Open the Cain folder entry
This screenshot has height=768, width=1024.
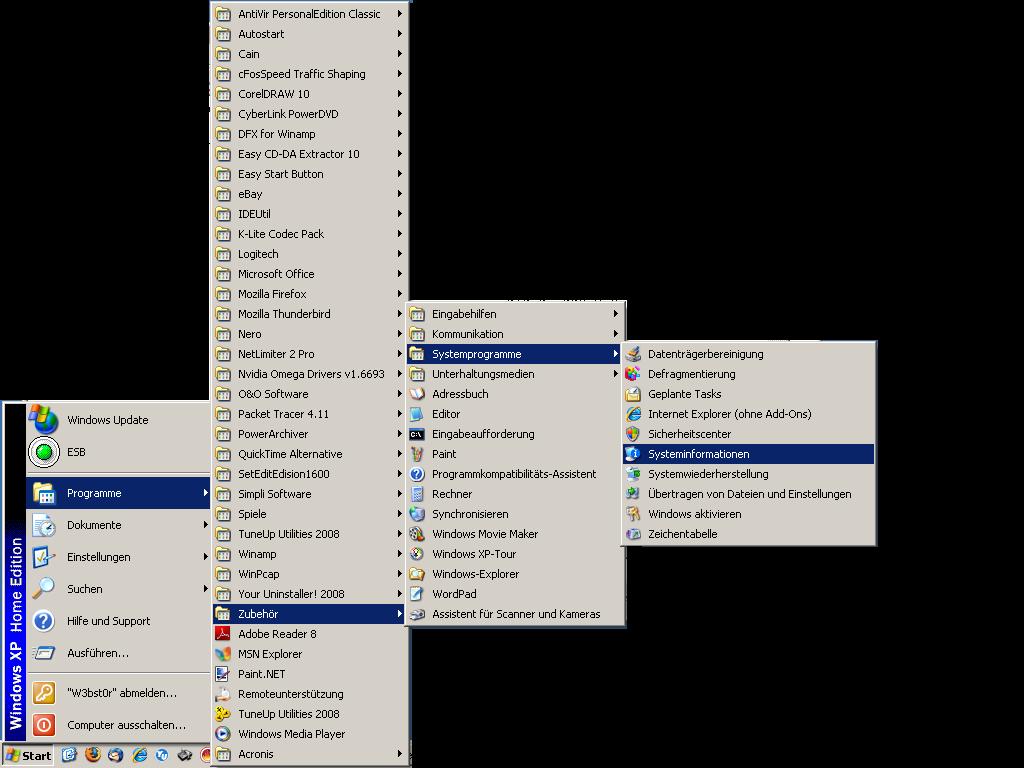pos(309,54)
